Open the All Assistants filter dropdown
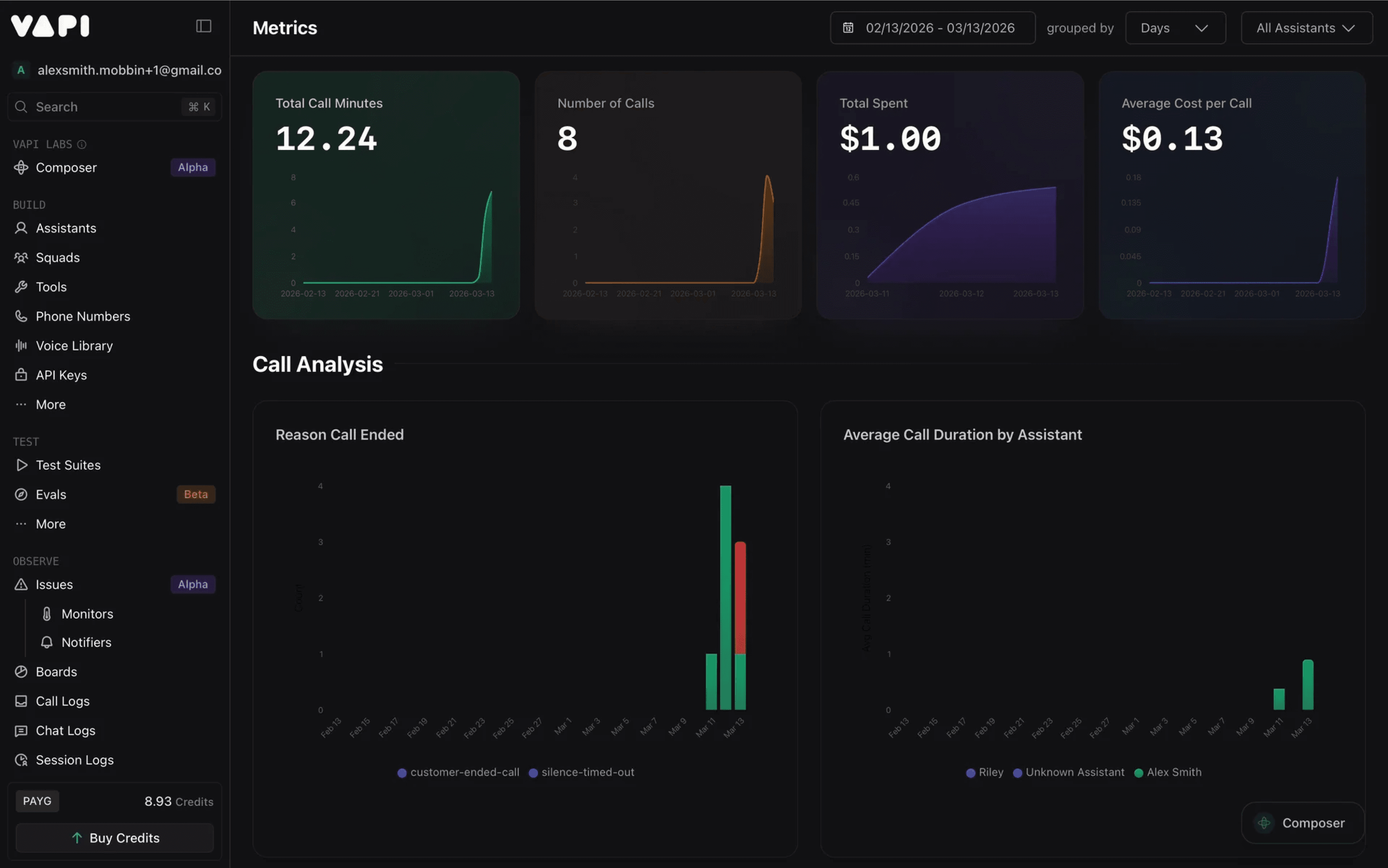 tap(1306, 27)
